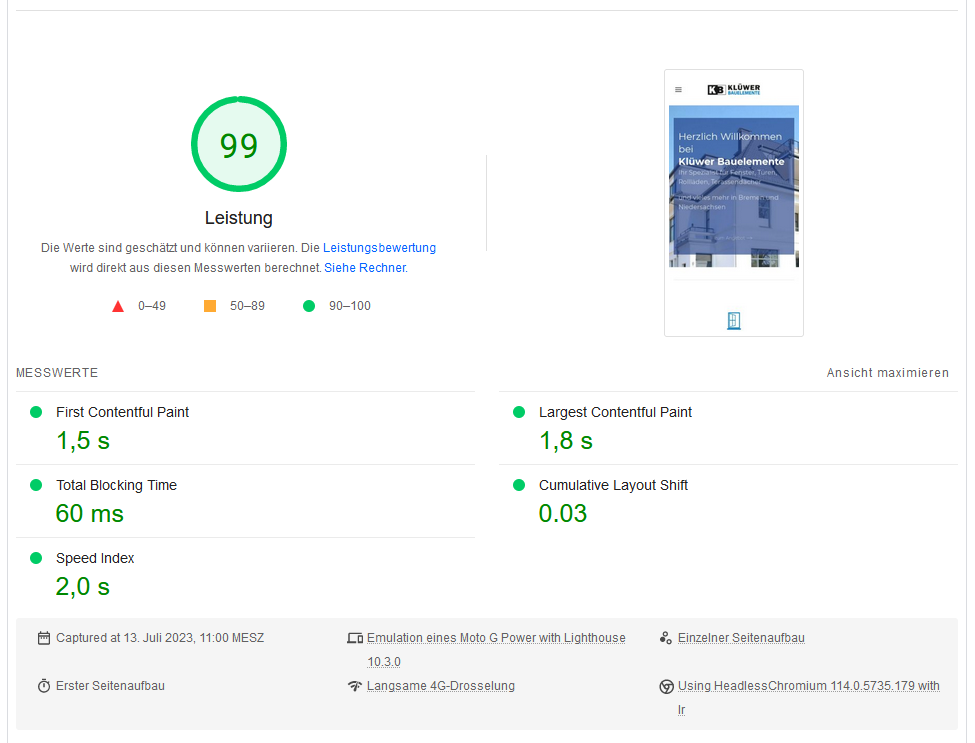Screen dimensions: 975x743
Task: Click the Einzelner Seitenaufbau entry
Action: click(x=741, y=638)
